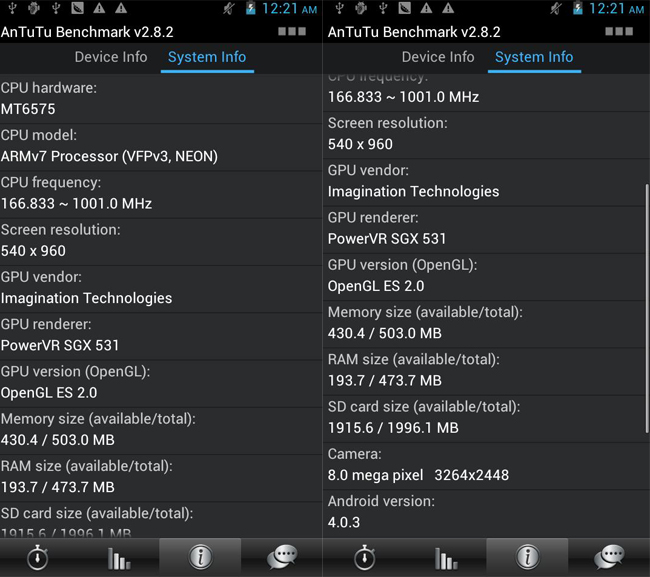
Task: Open the three-square overflow menu on right screen
Action: [619, 31]
